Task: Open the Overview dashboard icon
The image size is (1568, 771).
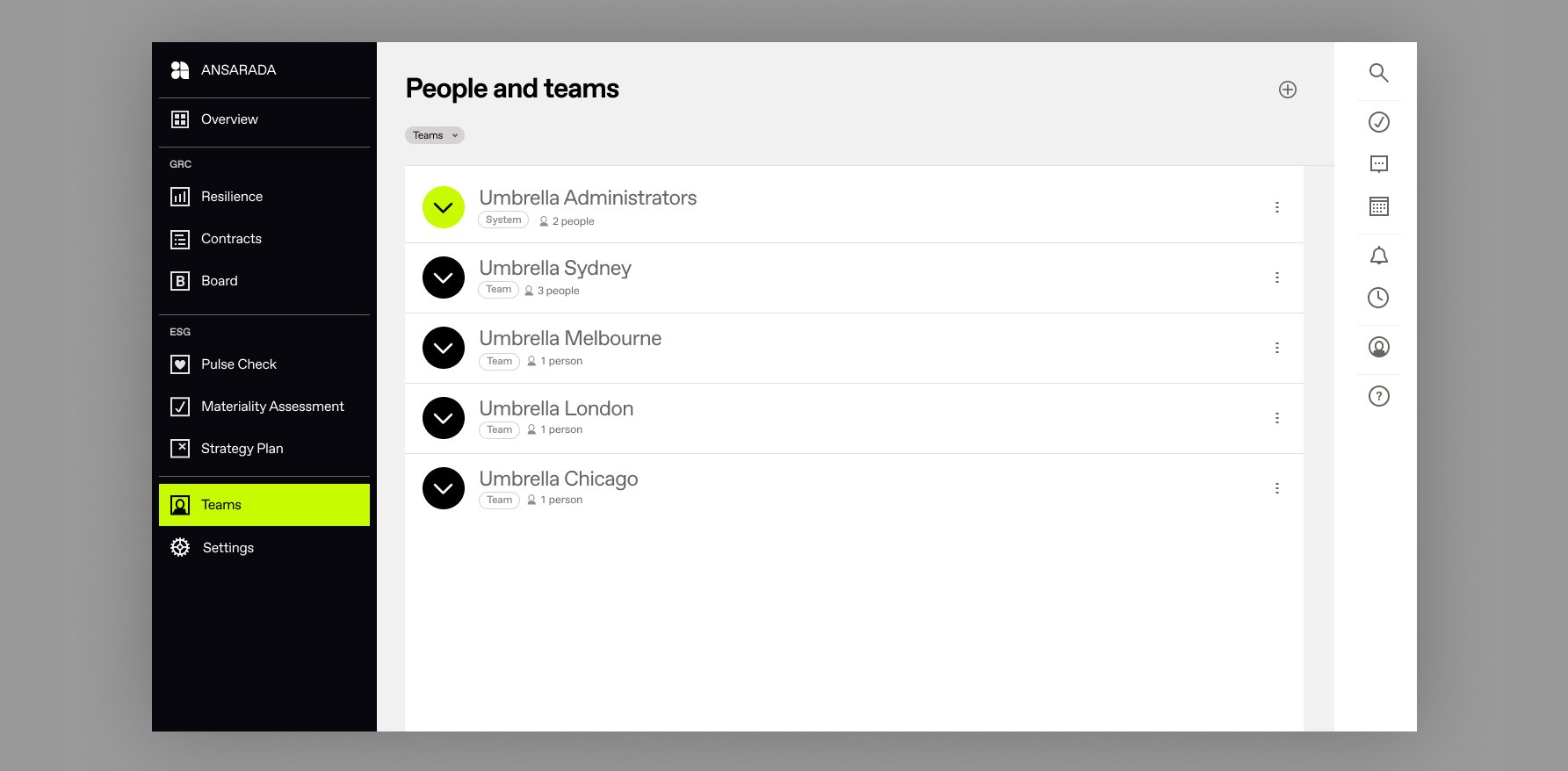Action: [180, 119]
